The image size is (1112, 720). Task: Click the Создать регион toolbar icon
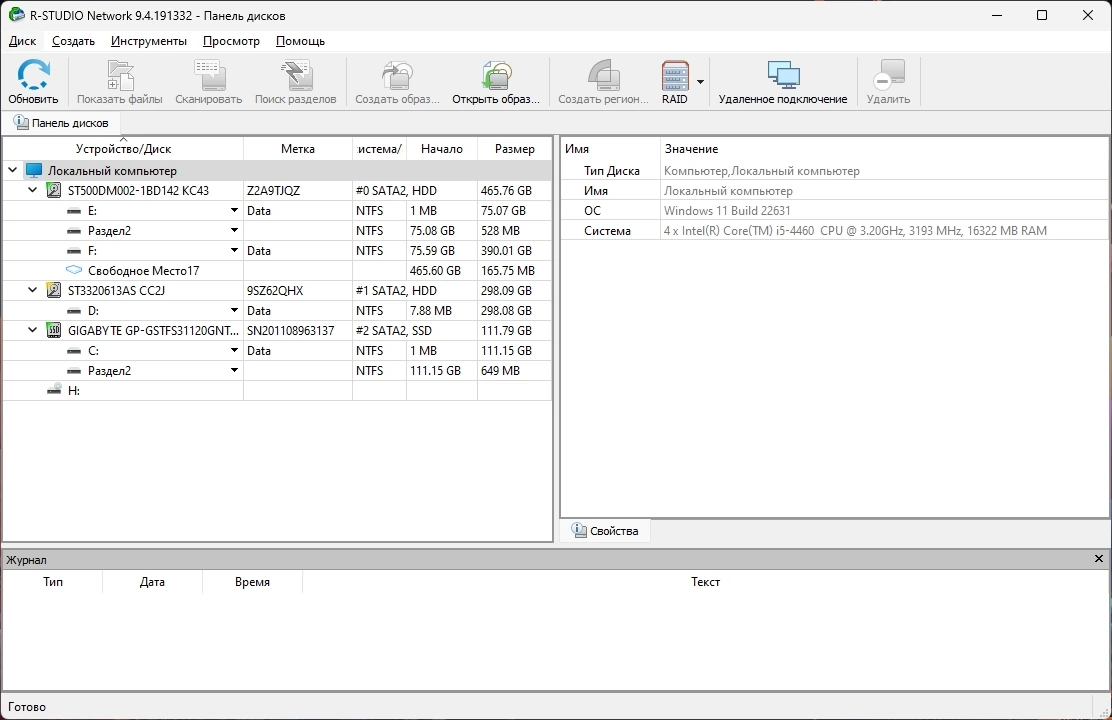point(604,74)
